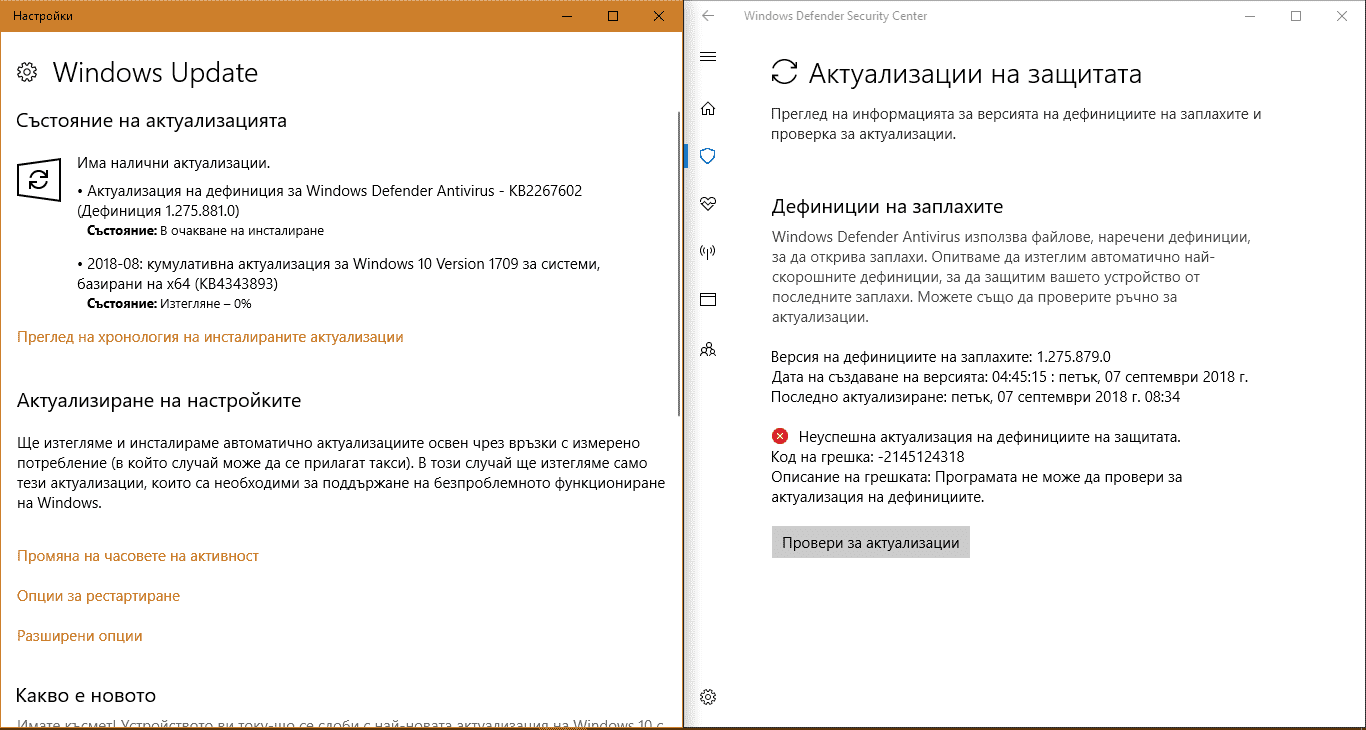Open "Промяна на часовете на активност" link

click(x=138, y=556)
